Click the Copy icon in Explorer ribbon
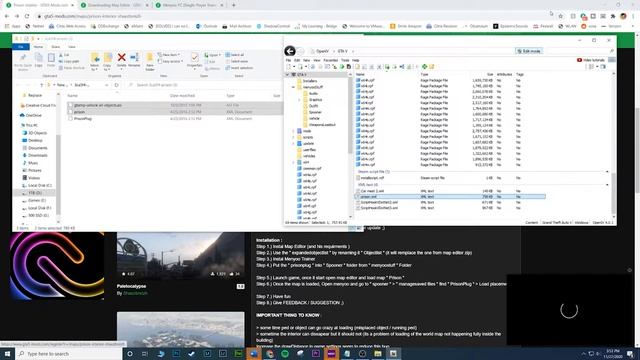640x360 pixels. [38, 58]
